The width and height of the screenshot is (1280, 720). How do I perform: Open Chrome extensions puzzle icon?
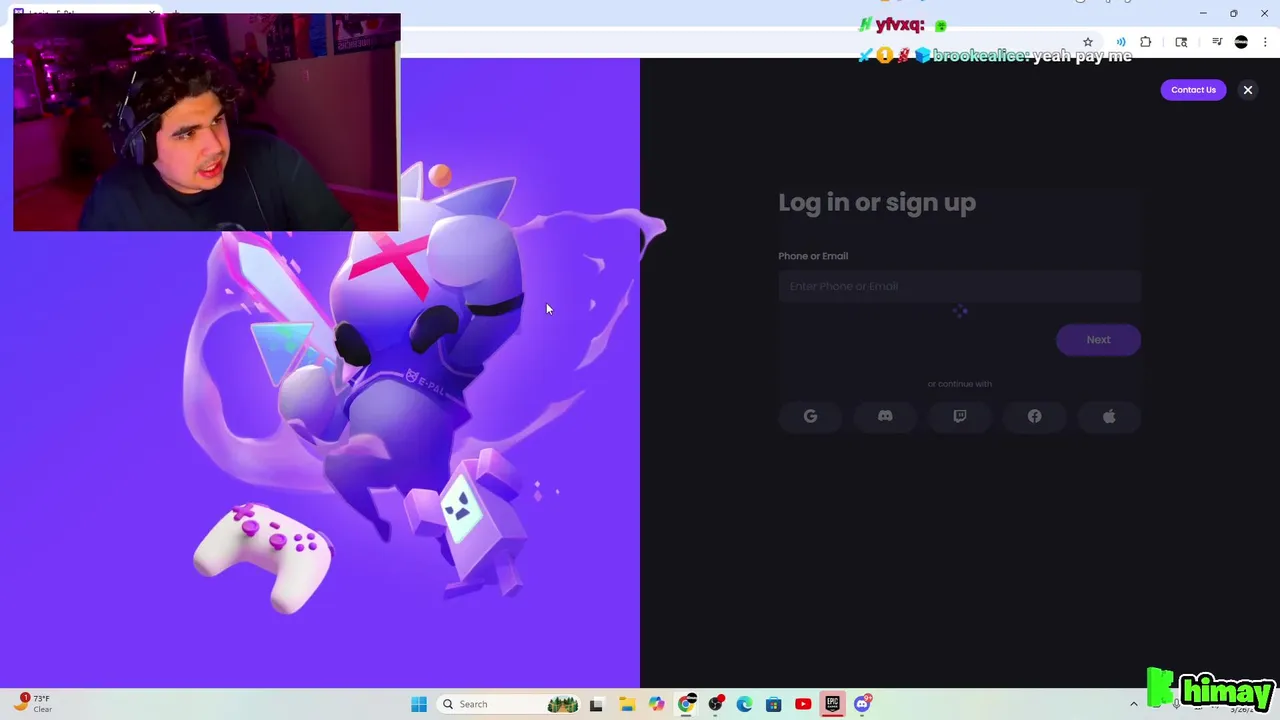pyautogui.click(x=1146, y=42)
